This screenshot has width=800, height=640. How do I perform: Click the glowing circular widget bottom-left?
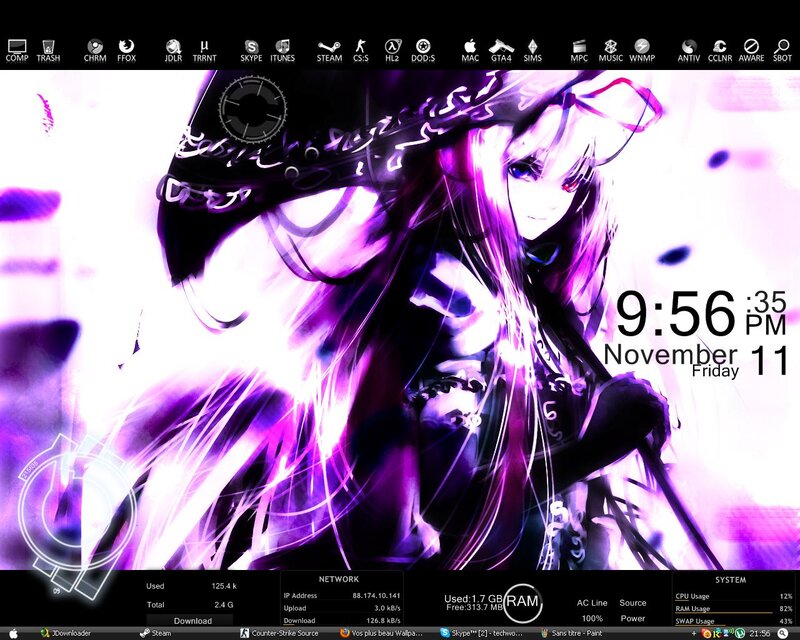pos(77,515)
